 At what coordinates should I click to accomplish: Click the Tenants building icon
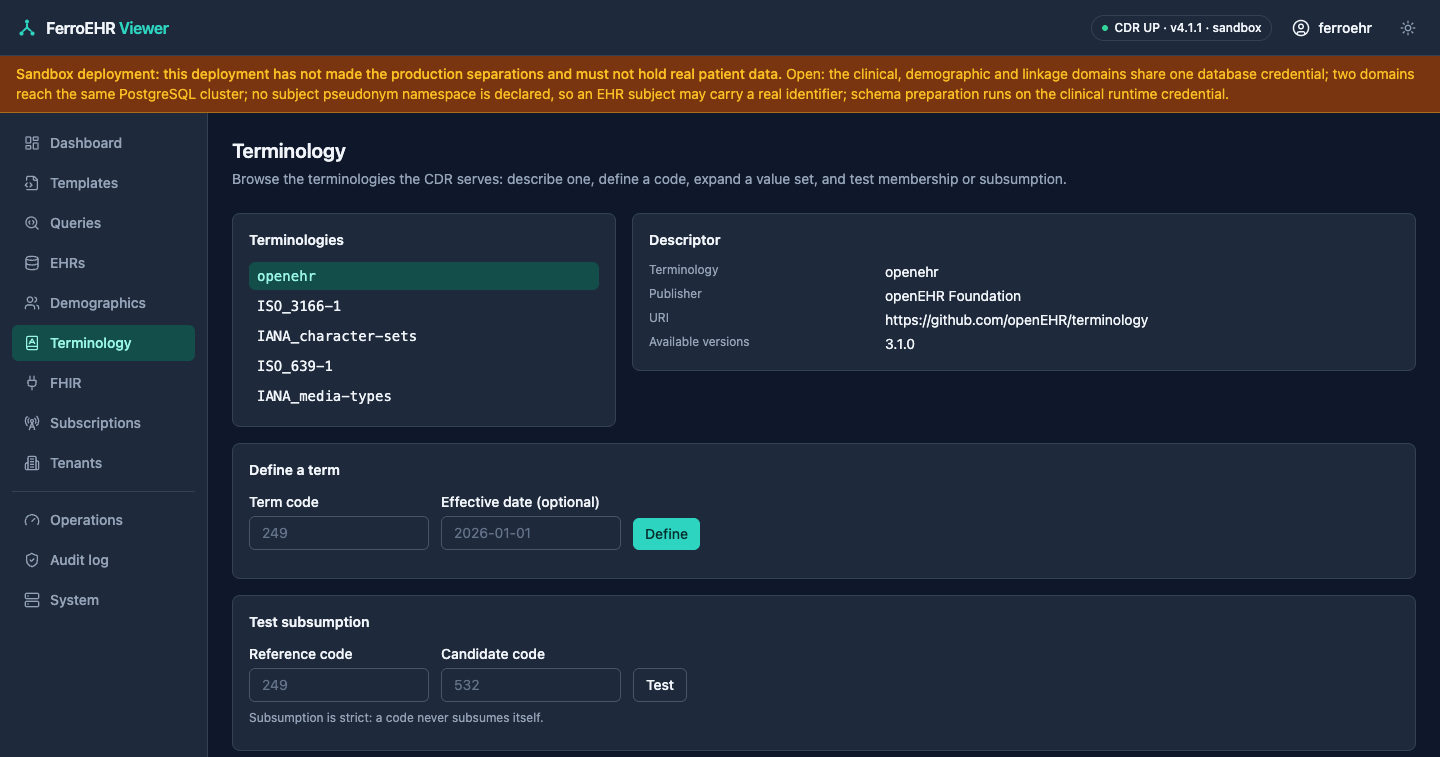coord(32,463)
